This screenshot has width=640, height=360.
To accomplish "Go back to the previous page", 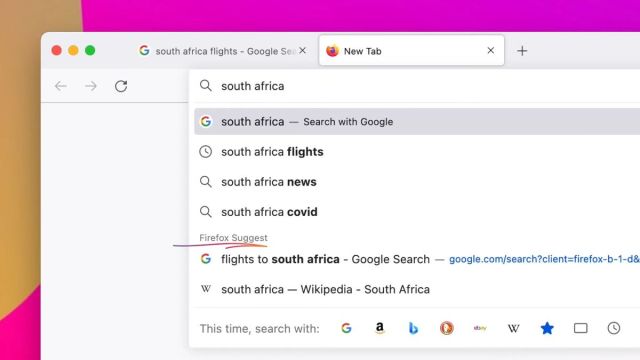I will coord(61,86).
